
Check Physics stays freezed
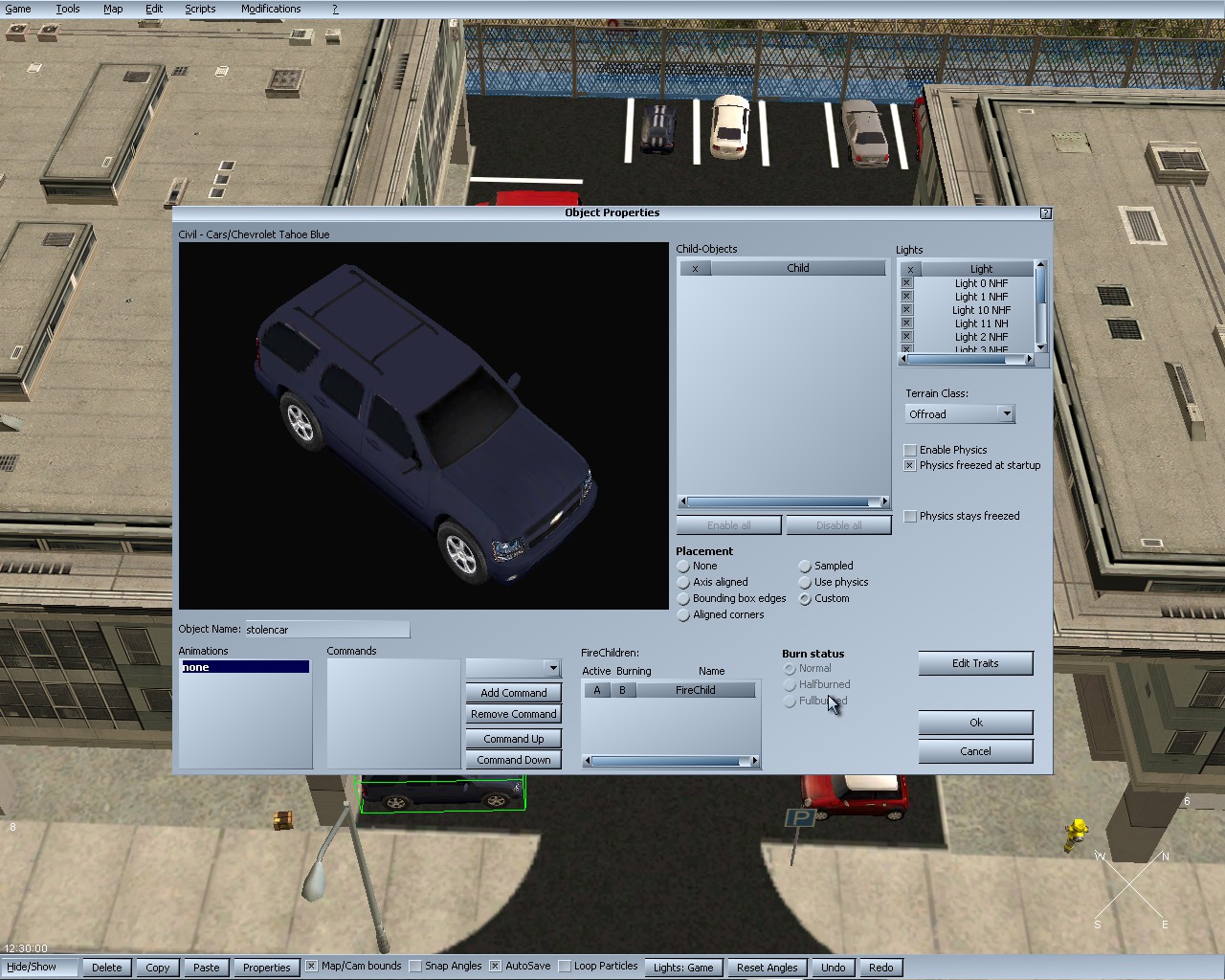[910, 516]
